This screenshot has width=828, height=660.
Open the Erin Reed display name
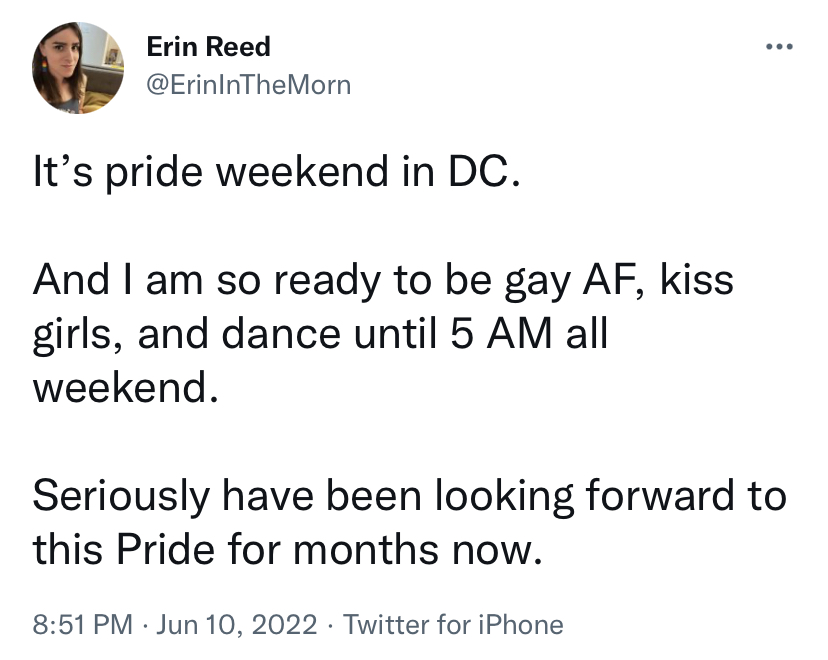pyautogui.click(x=208, y=47)
